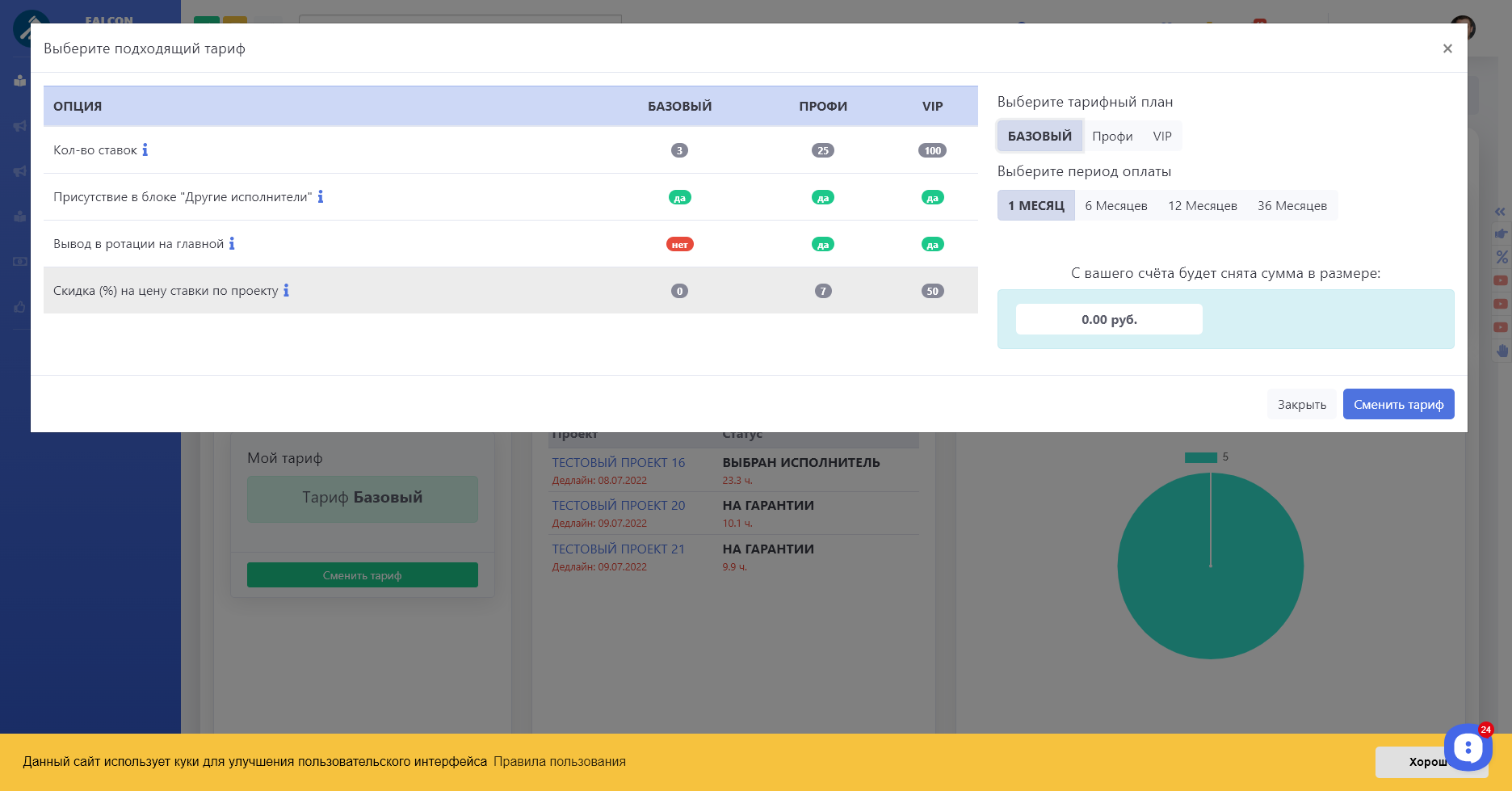Click info icon beside Другие исполнители row
Screen dimensions: 1512x791
pos(321,197)
